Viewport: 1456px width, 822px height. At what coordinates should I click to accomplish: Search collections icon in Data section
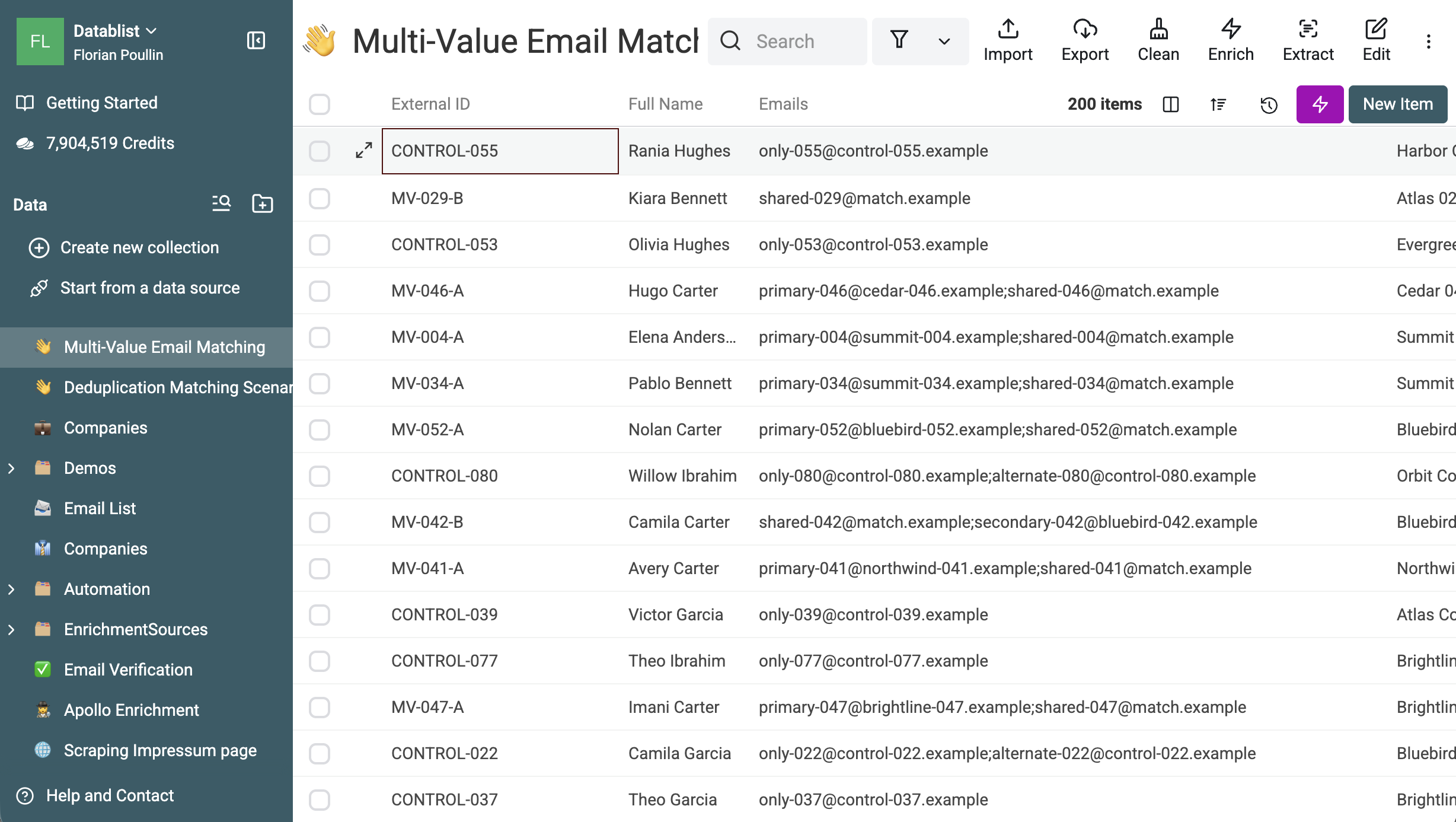tap(222, 203)
